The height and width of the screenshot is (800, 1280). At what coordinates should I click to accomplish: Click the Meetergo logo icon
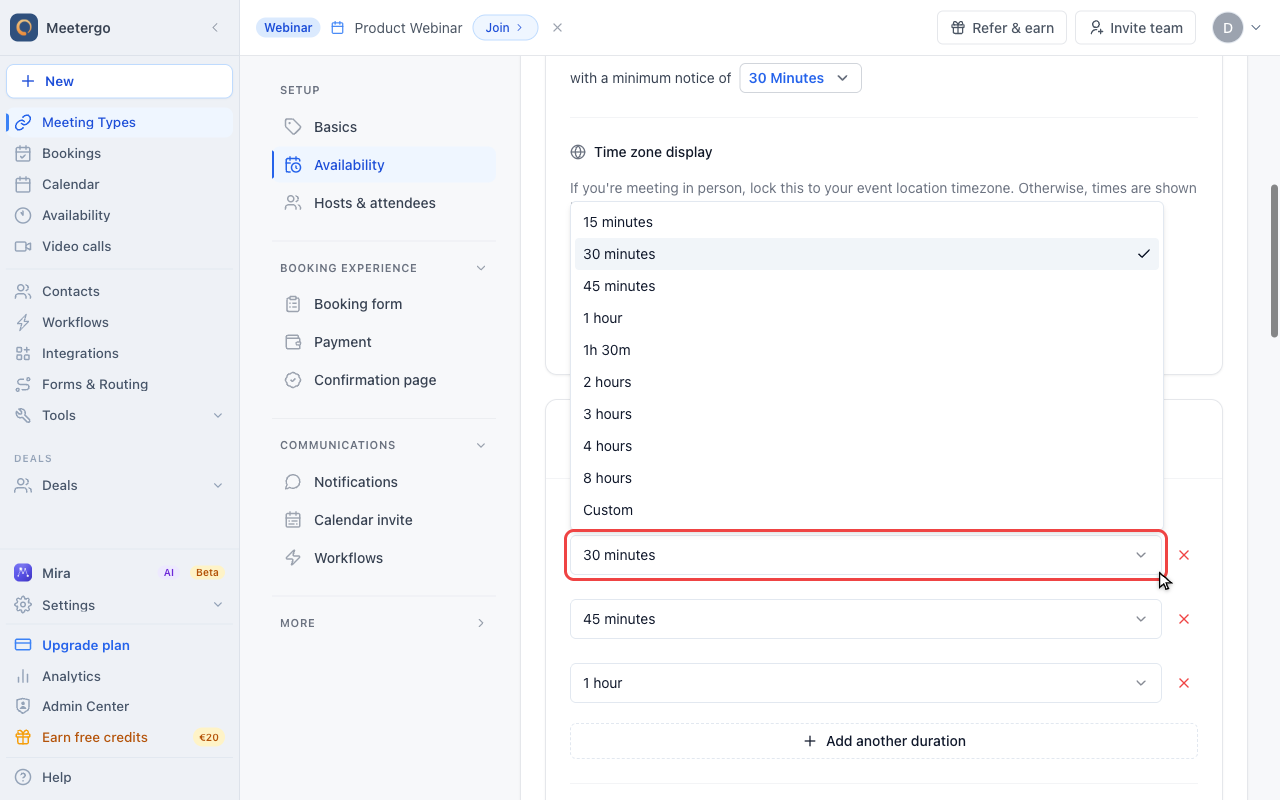[24, 28]
